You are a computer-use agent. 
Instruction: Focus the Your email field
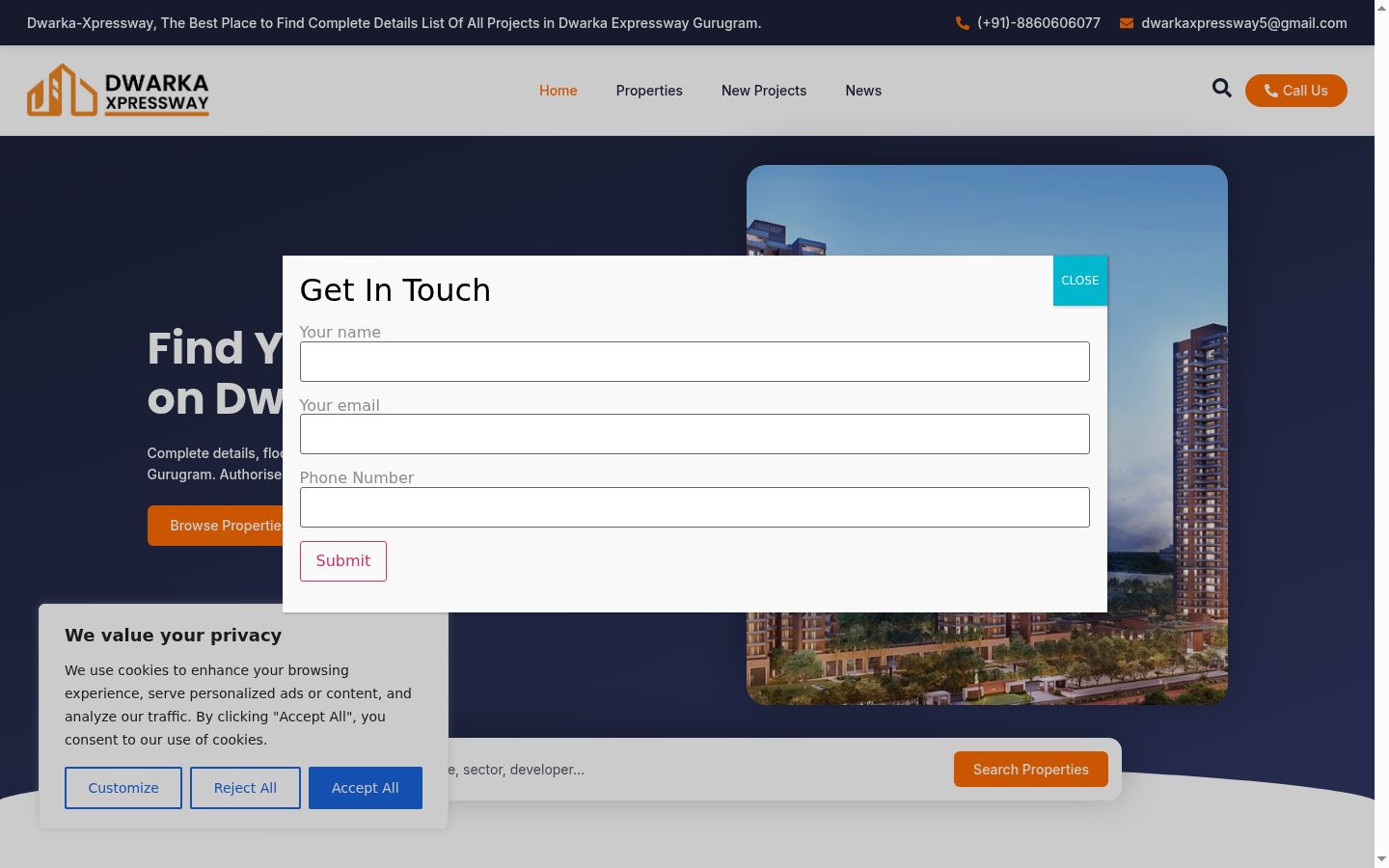tap(694, 434)
